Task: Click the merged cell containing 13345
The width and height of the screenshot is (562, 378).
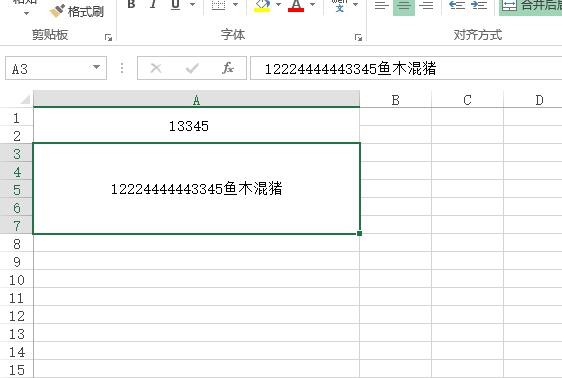Action: pyautogui.click(x=196, y=125)
